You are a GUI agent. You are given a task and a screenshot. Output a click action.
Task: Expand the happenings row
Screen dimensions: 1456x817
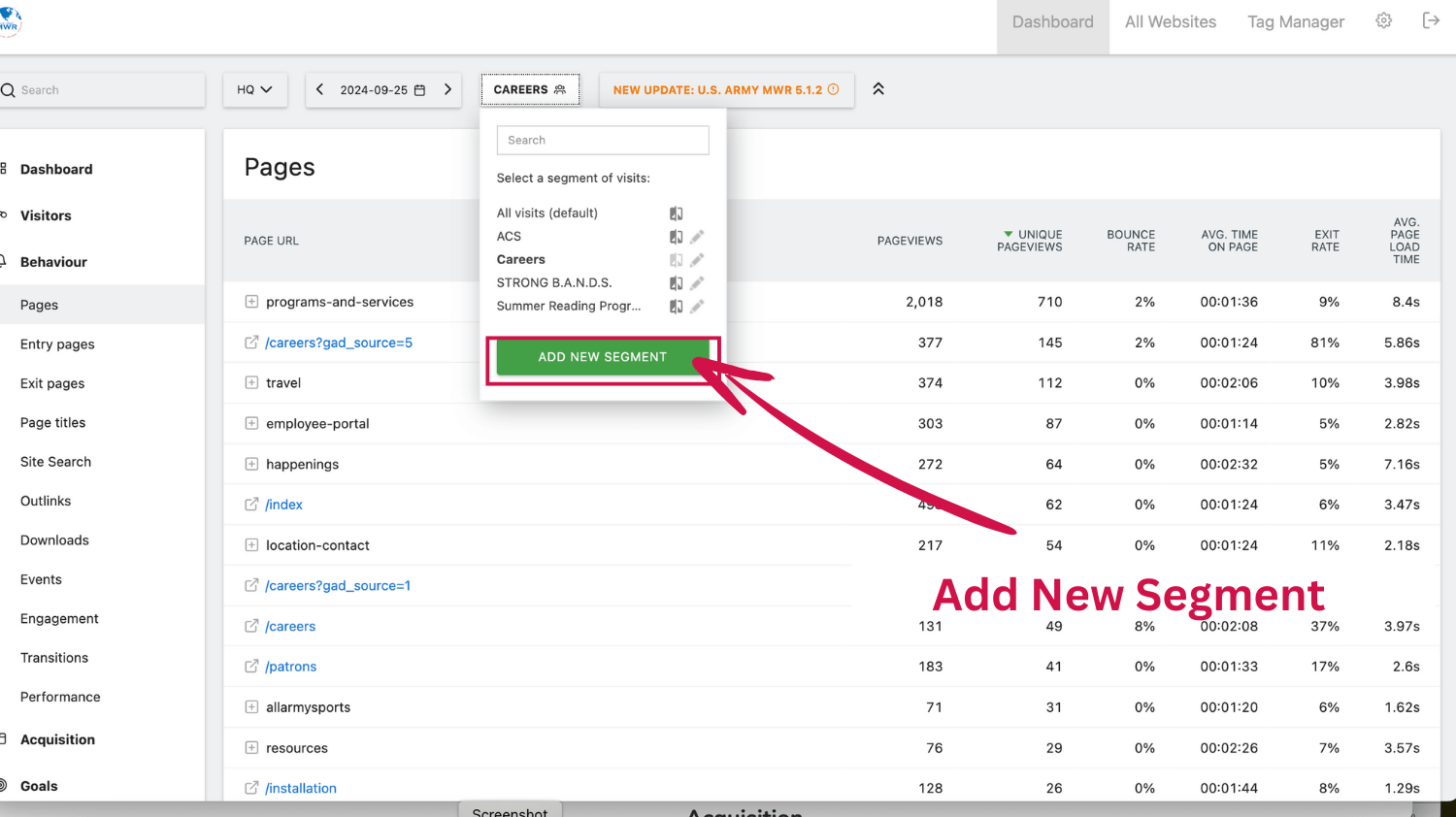coord(251,464)
